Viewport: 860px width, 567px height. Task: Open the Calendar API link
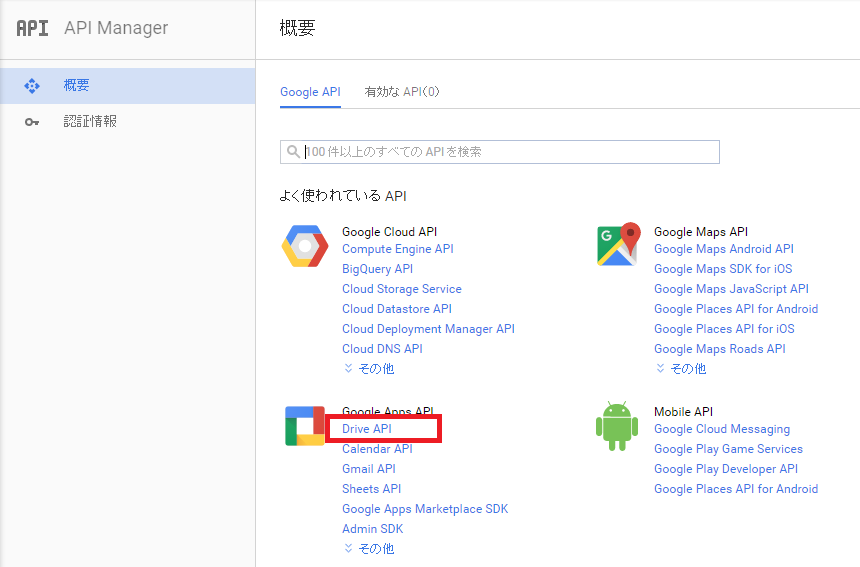pyautogui.click(x=377, y=449)
